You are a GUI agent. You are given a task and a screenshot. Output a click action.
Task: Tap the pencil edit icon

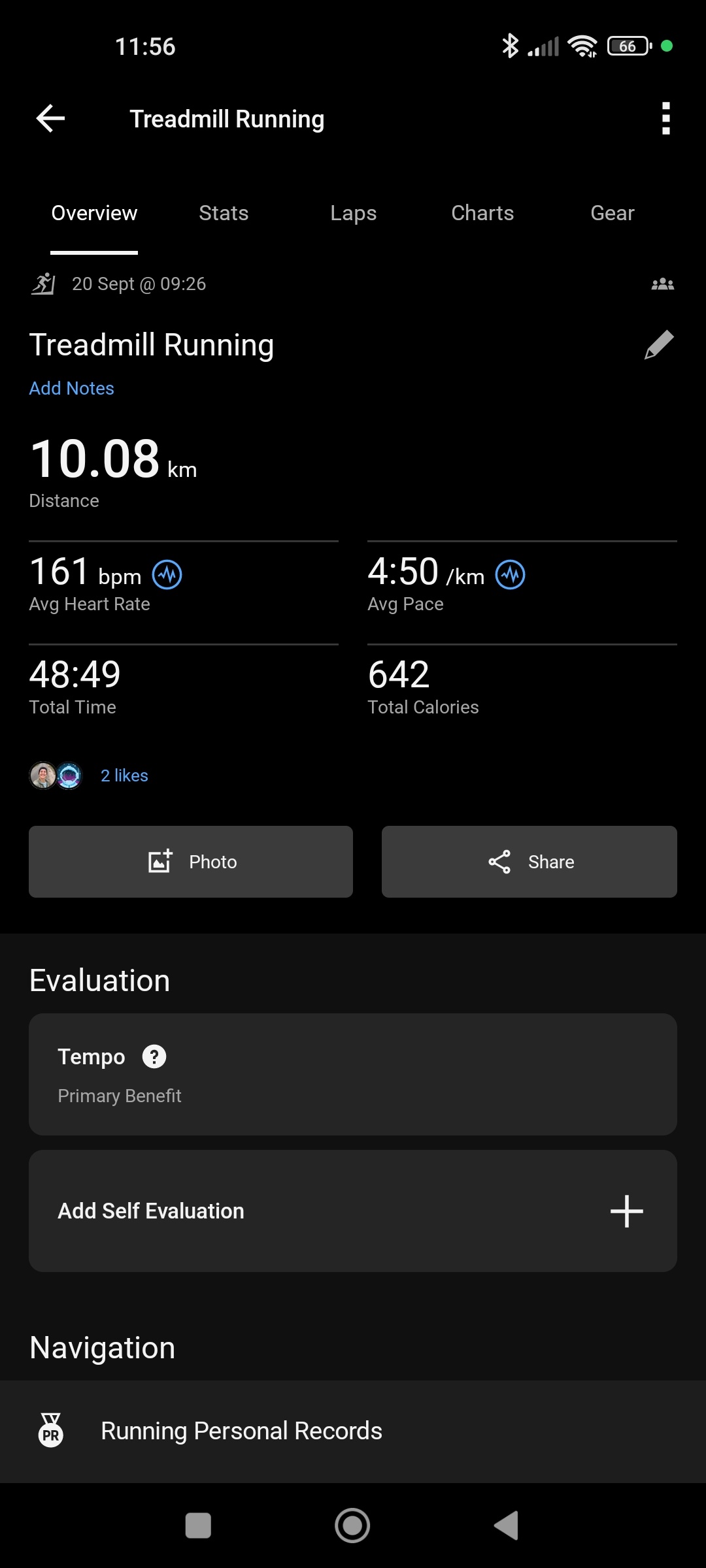pos(658,345)
